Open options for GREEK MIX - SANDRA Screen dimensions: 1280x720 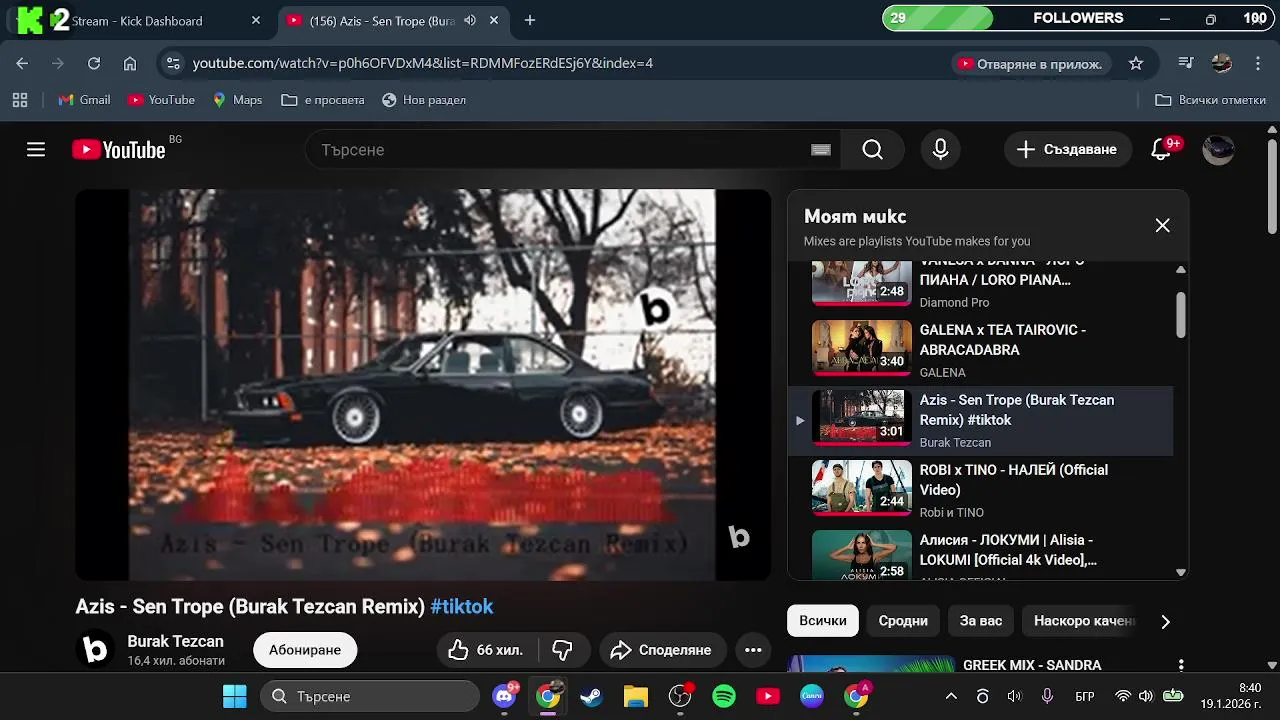[1181, 665]
